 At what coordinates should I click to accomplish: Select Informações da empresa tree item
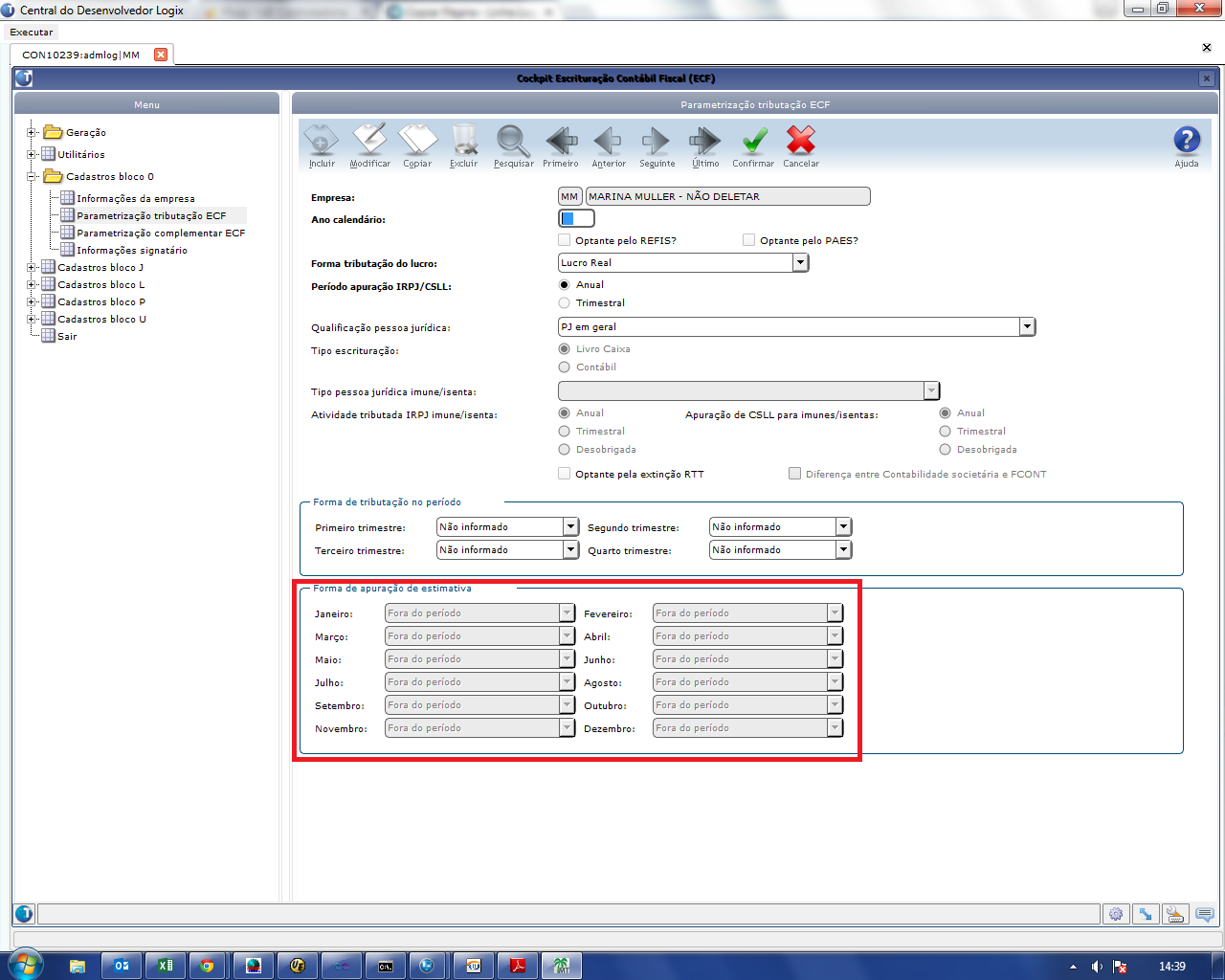coord(135,198)
